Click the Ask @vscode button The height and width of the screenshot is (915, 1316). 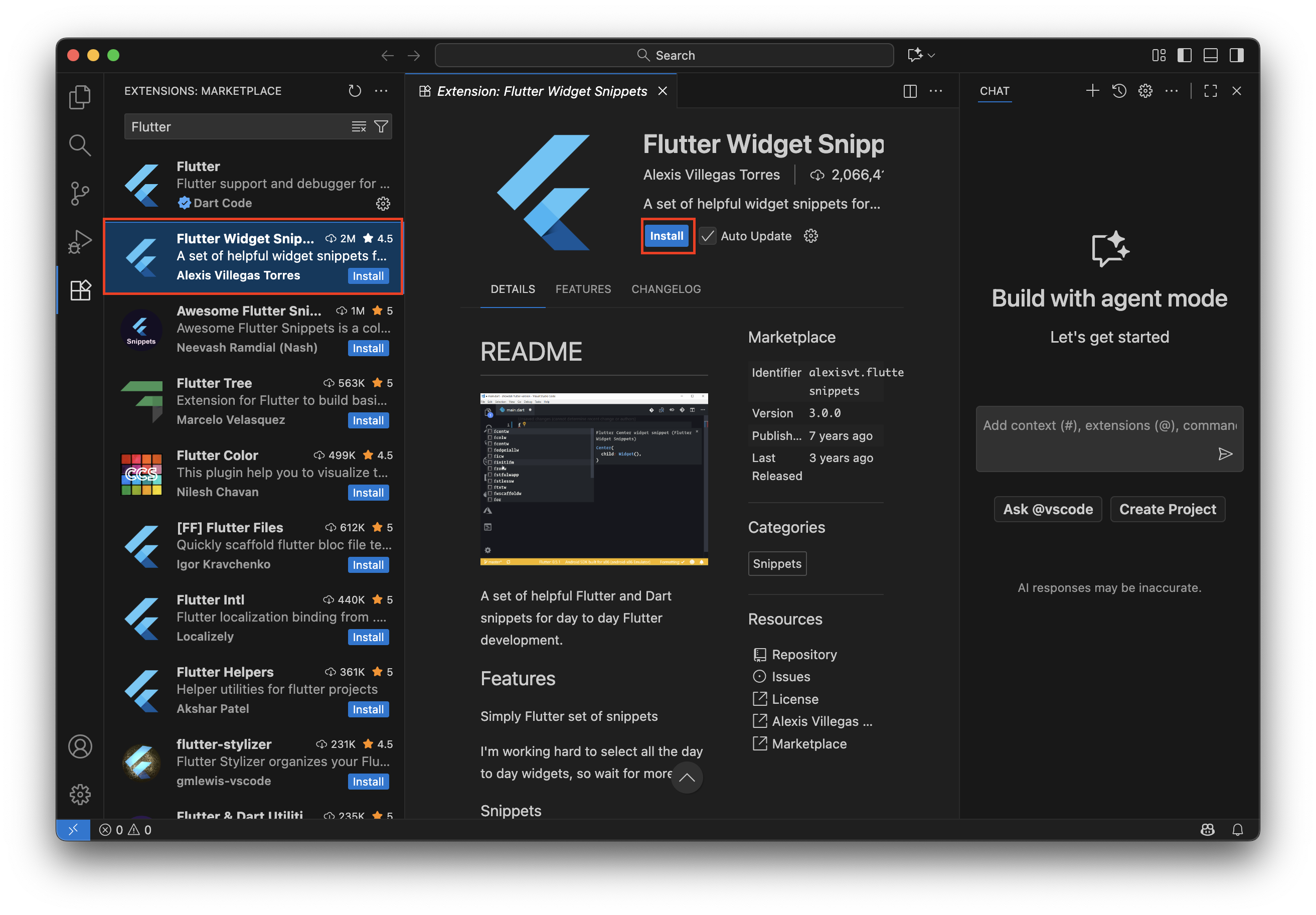1048,509
